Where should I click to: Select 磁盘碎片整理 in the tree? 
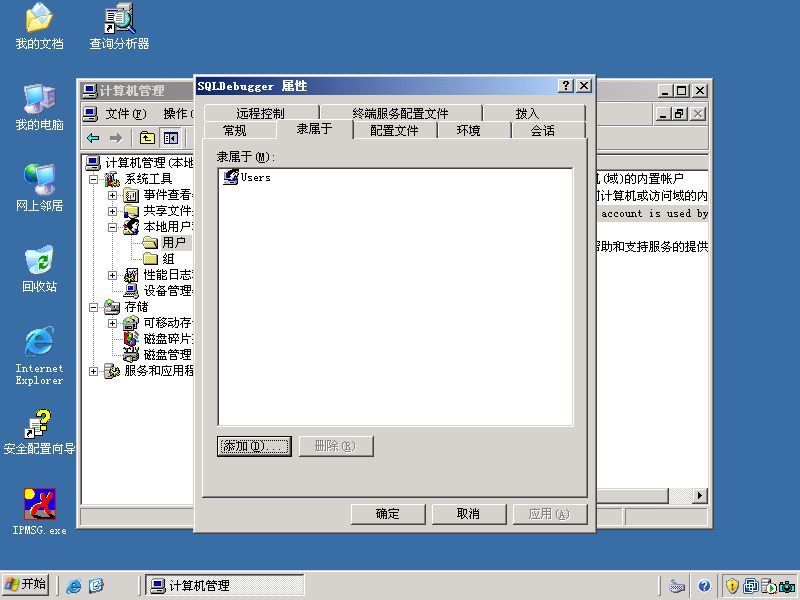click(159, 339)
